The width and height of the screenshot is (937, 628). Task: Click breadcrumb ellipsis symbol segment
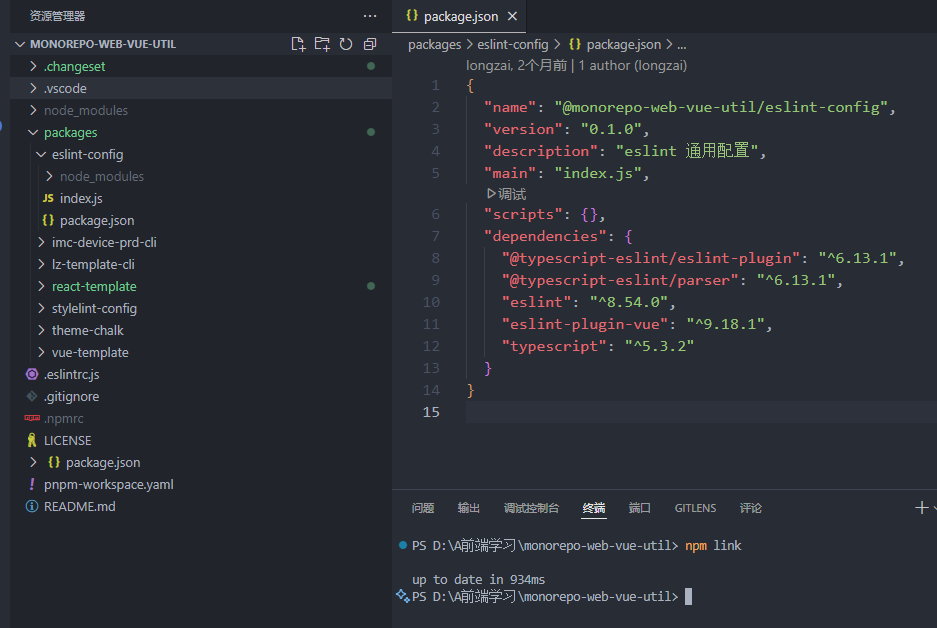[x=682, y=45]
